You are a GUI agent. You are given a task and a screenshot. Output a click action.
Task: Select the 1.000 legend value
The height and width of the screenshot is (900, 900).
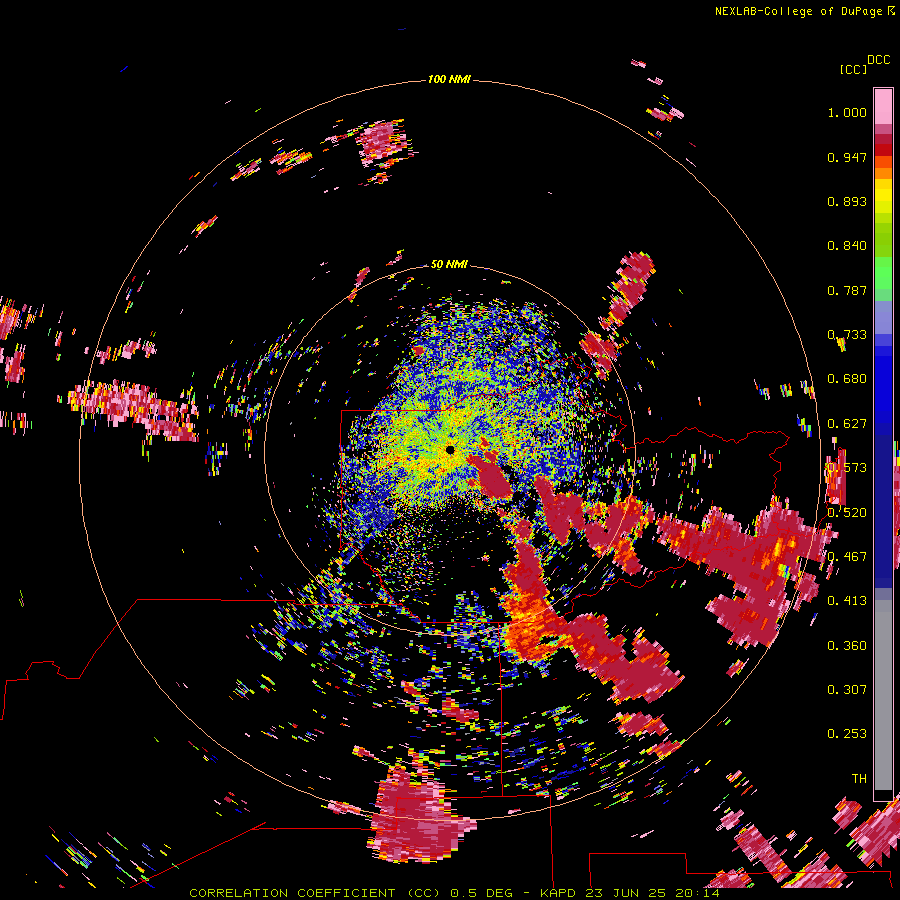(847, 112)
